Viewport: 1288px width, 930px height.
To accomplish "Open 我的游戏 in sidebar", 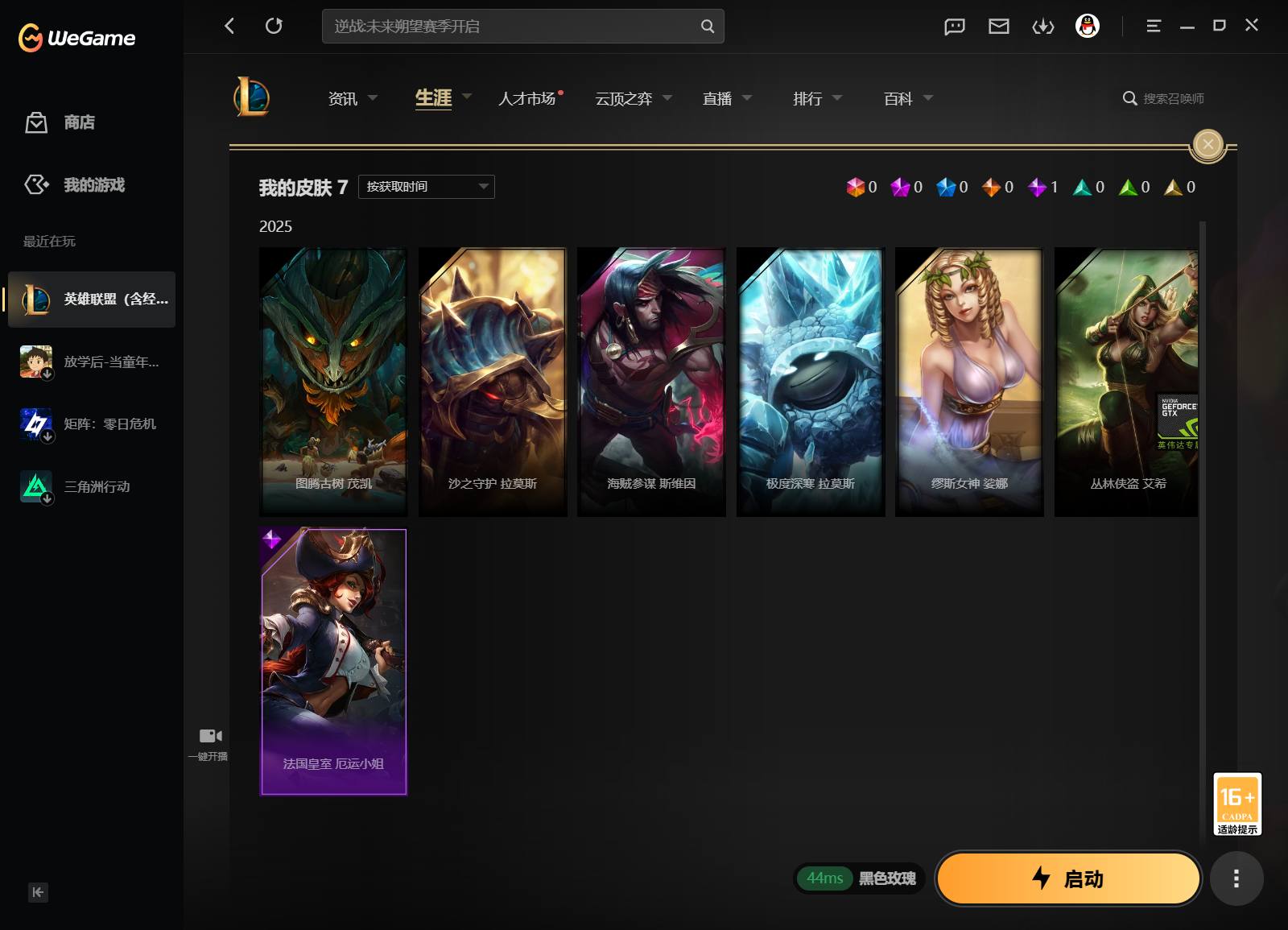I will (x=74, y=185).
